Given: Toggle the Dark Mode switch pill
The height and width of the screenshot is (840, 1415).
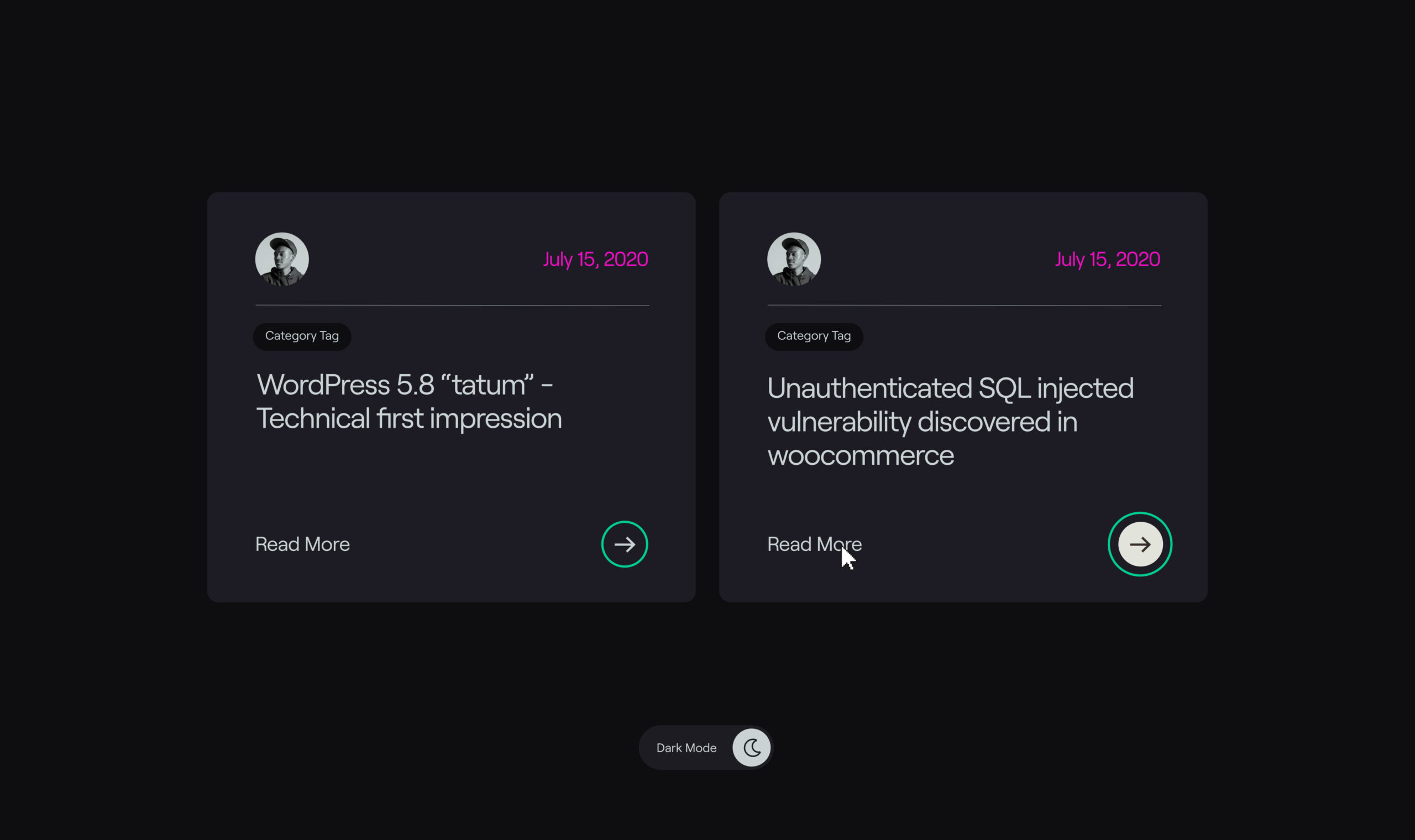Looking at the screenshot, I should click(706, 748).
